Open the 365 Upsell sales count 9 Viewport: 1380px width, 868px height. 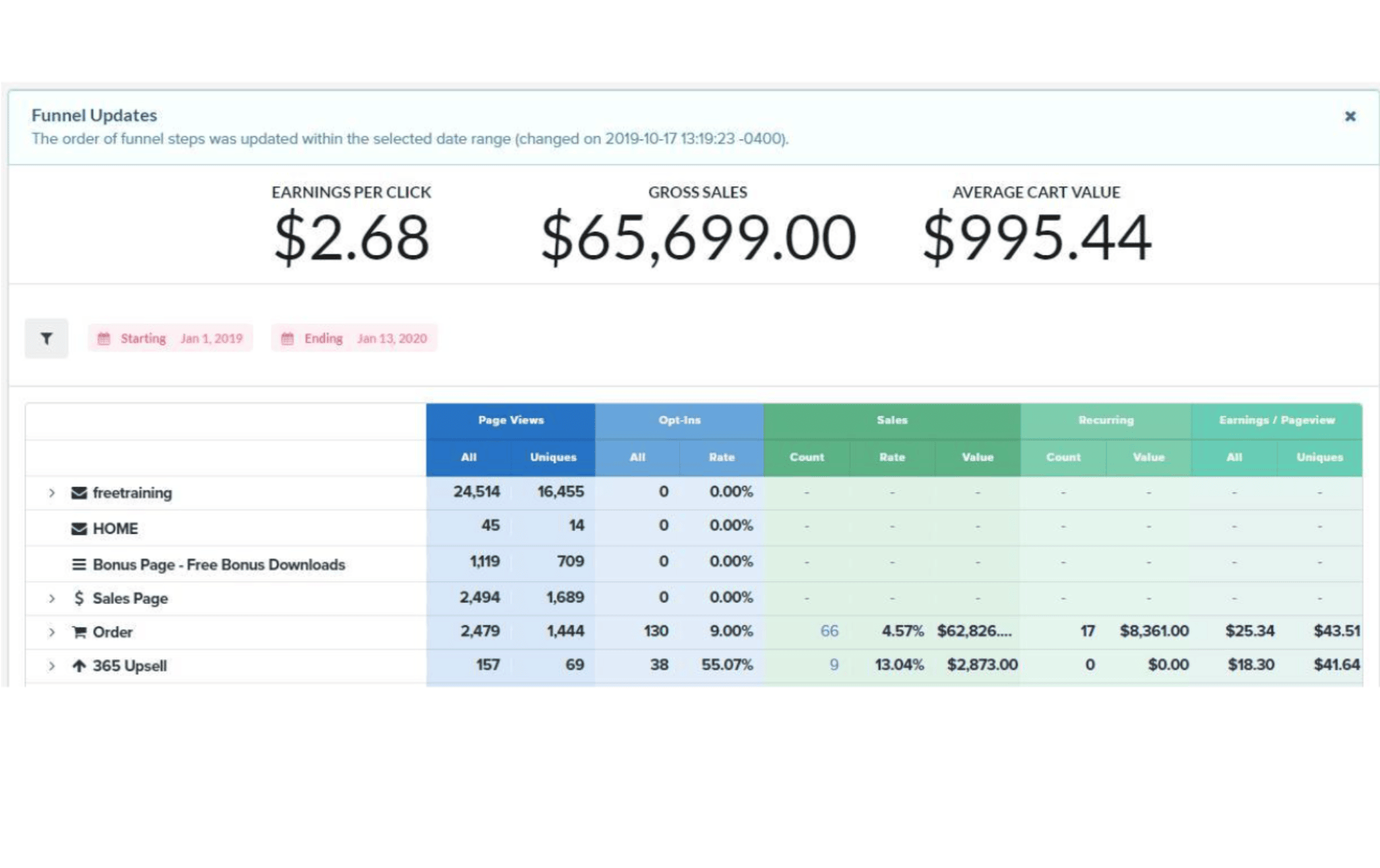tap(834, 664)
